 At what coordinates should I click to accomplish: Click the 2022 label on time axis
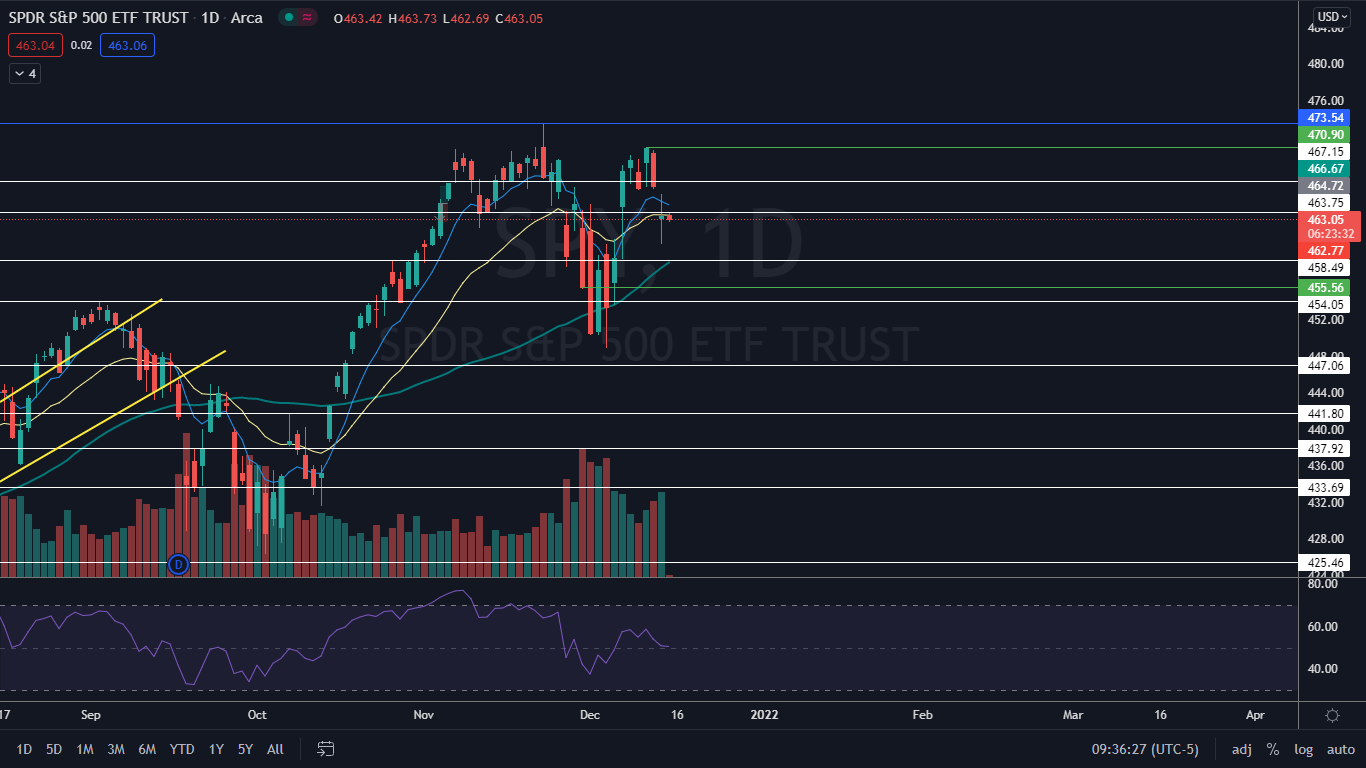764,715
